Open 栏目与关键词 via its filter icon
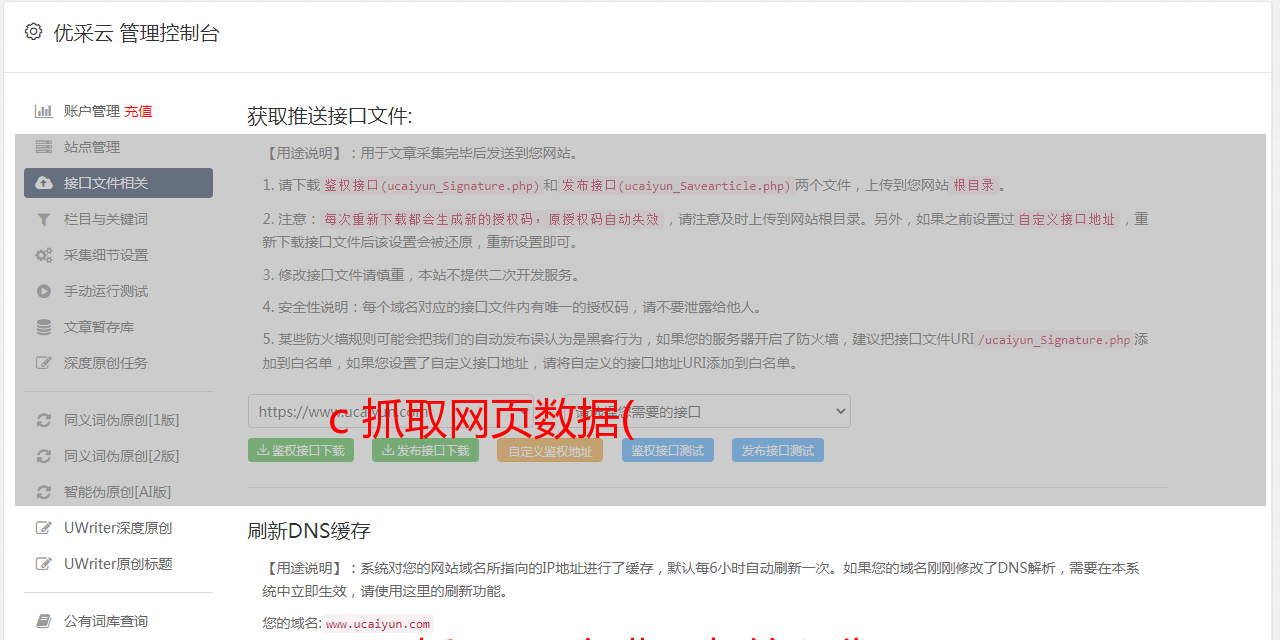This screenshot has height=640, width=1280. coord(44,219)
